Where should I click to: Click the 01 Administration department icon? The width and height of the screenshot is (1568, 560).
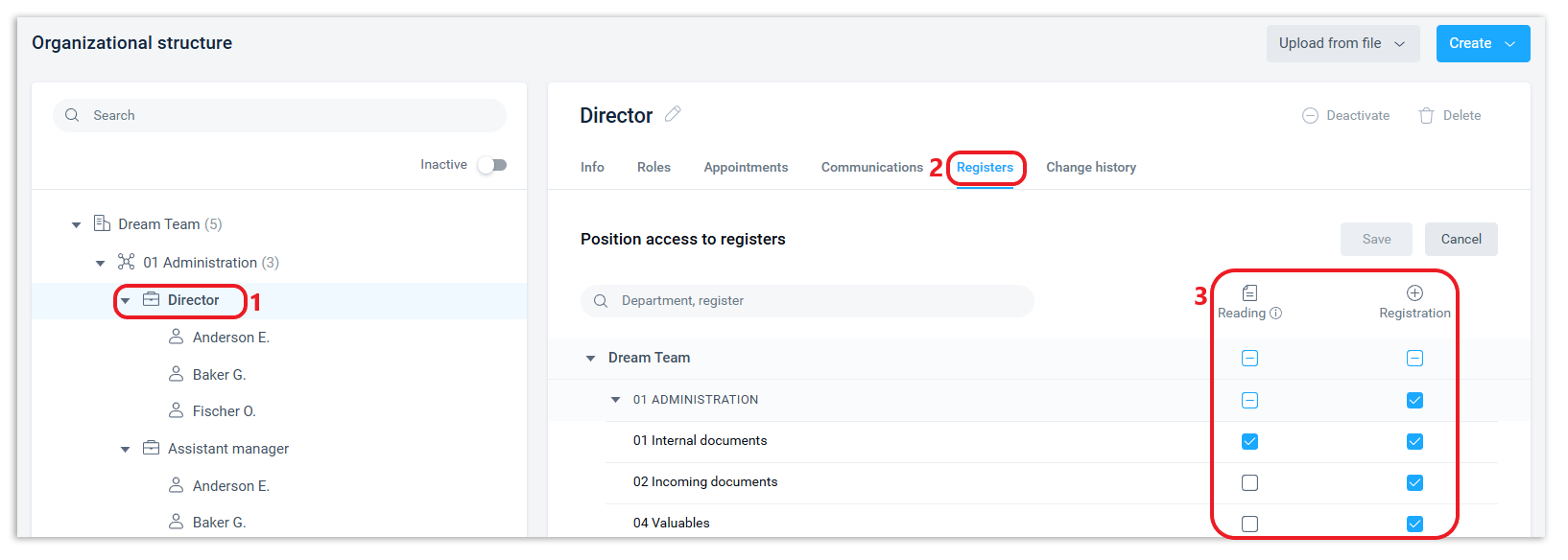click(126, 262)
